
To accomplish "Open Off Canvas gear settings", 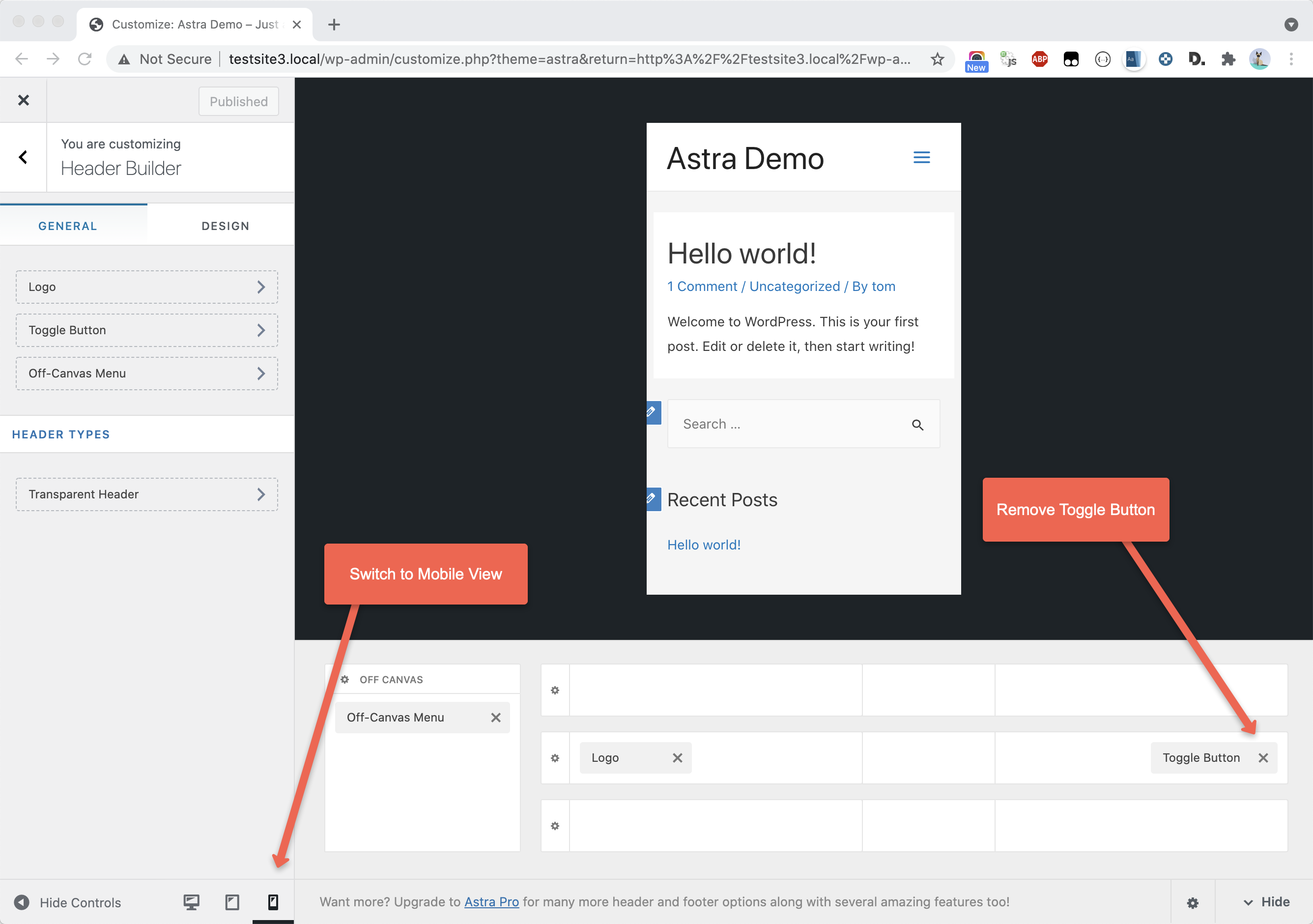I will click(345, 680).
